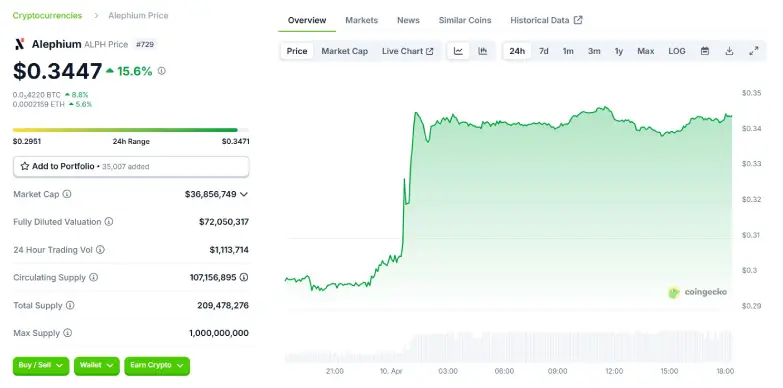Viewport: 783px width, 388px height.
Task: Open Live Chart external link
Action: click(x=407, y=51)
